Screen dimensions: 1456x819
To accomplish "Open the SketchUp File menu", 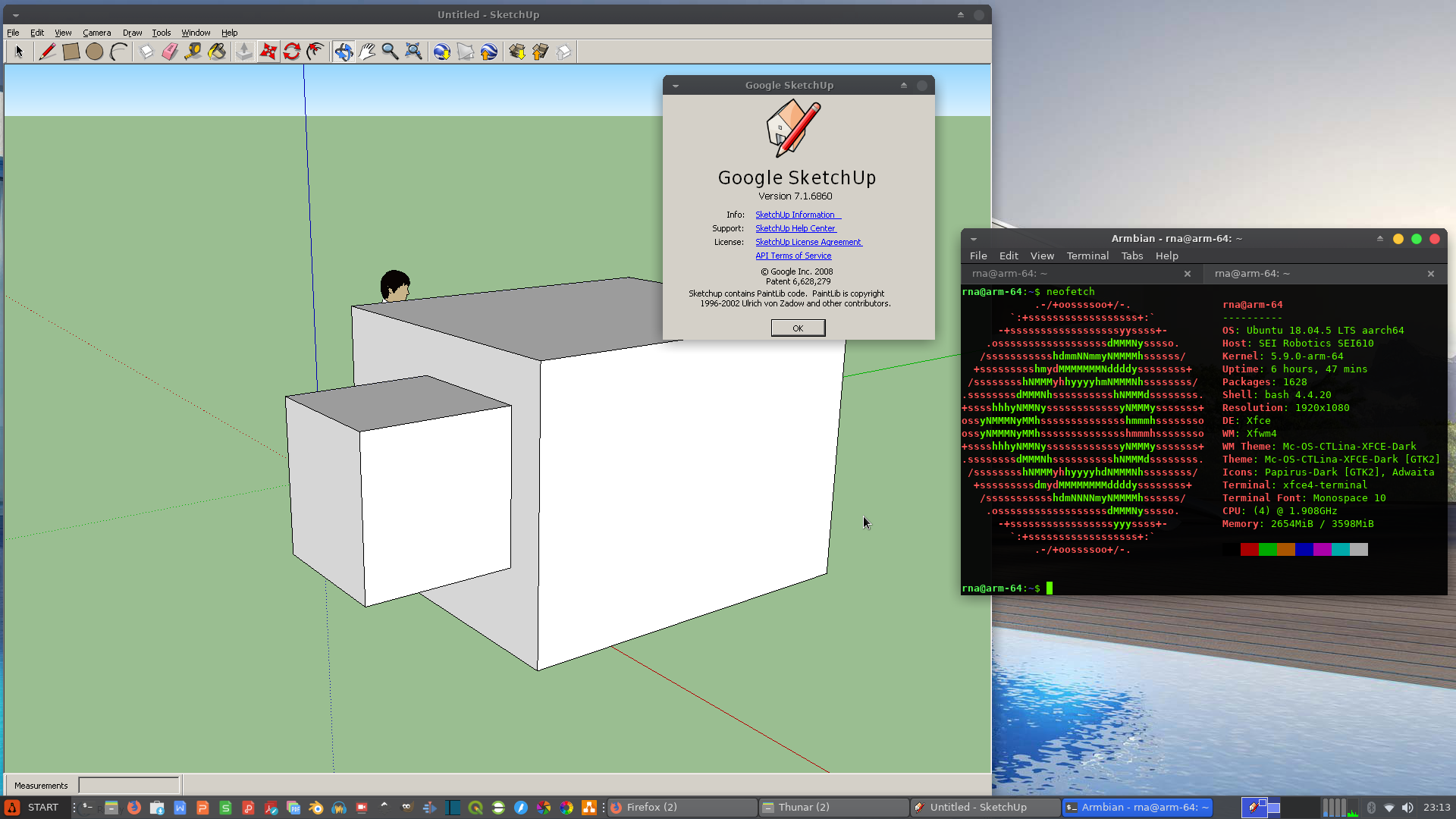I will coord(13,33).
